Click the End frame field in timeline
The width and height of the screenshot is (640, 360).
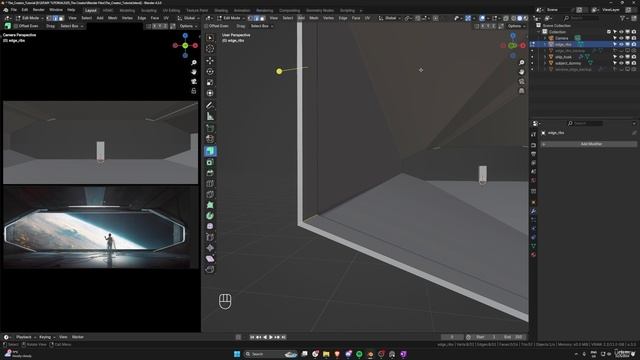pos(513,337)
